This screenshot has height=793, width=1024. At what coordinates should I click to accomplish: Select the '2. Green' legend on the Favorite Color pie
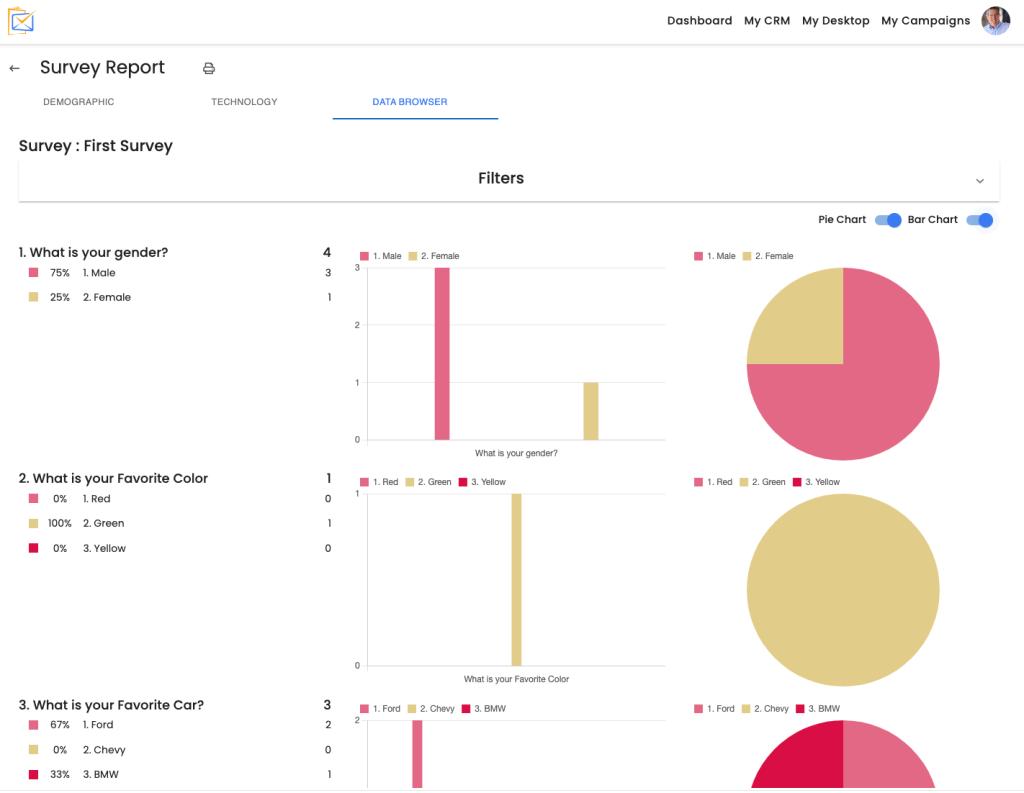pos(768,481)
